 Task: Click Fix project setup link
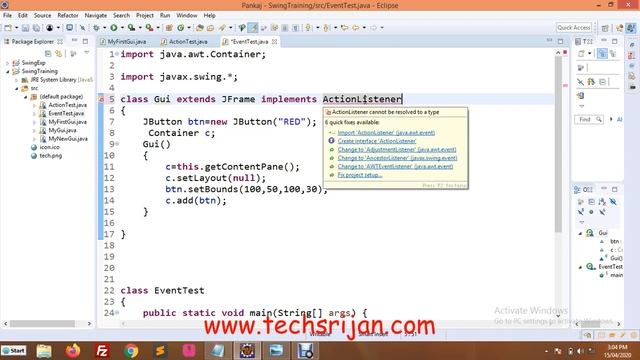360,175
